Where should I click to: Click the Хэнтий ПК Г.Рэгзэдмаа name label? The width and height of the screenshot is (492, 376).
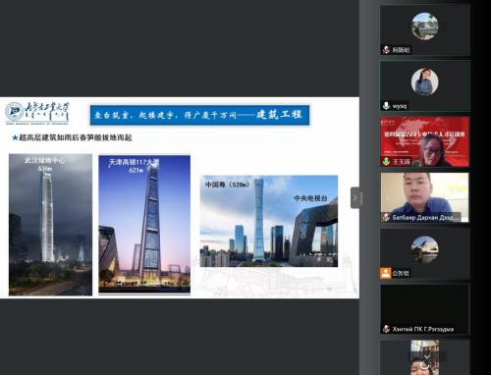click(423, 329)
